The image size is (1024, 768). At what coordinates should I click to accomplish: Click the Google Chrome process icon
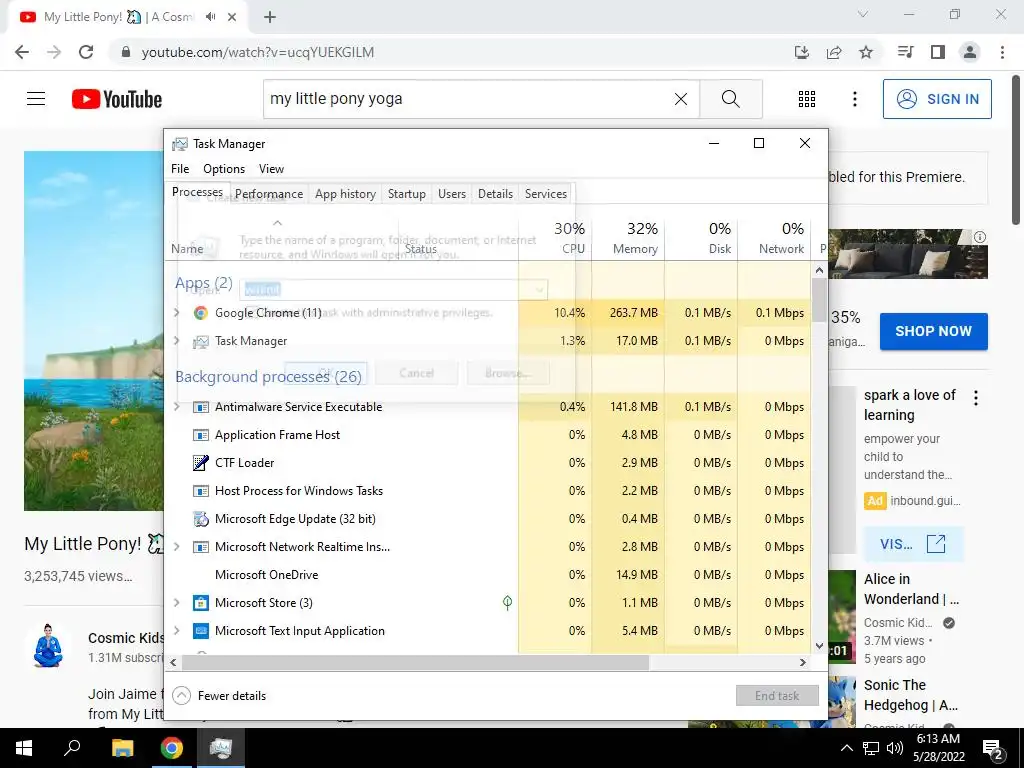[x=200, y=313]
